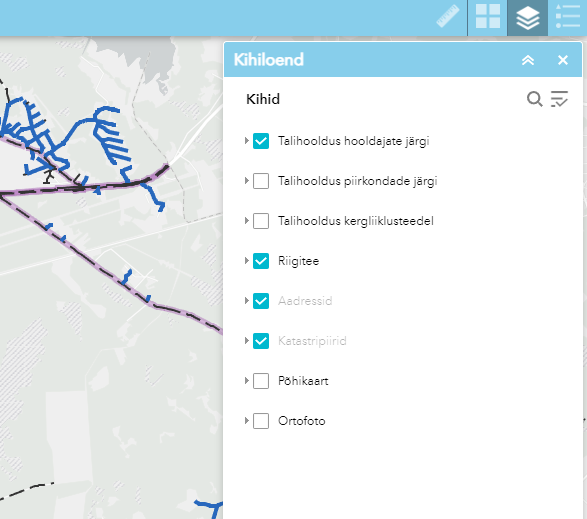Viewport: 587px width, 519px height.
Task: Uncheck Talihooldus hooldajate järgi layer
Action: click(261, 141)
